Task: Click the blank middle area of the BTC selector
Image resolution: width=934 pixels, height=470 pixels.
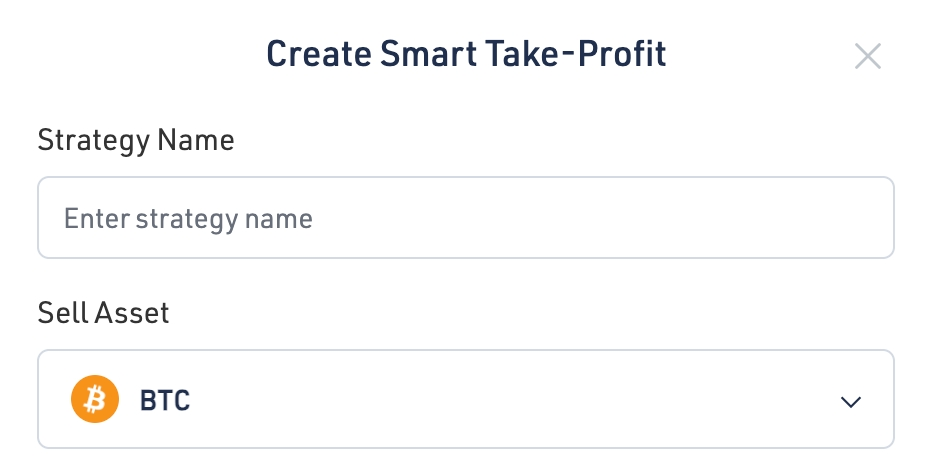Action: pos(500,402)
